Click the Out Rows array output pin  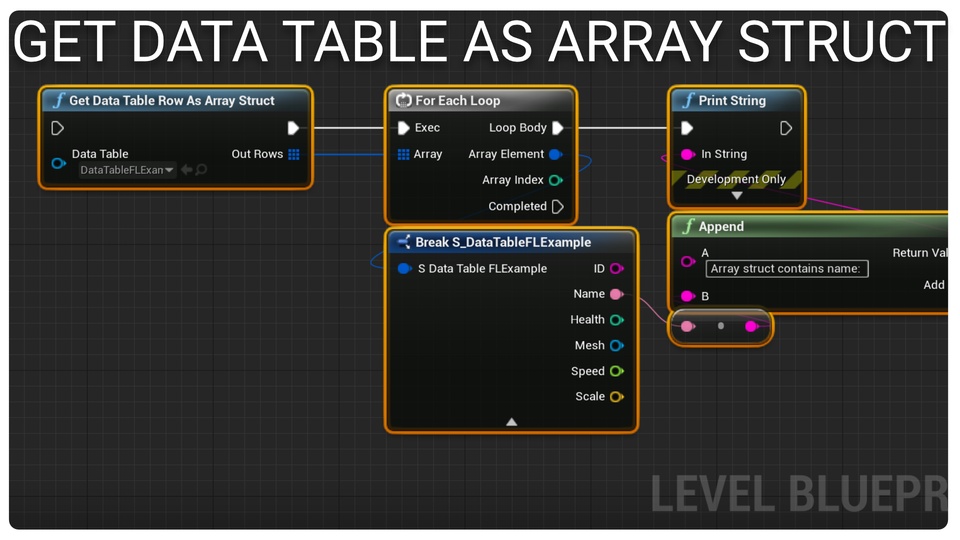click(293, 154)
